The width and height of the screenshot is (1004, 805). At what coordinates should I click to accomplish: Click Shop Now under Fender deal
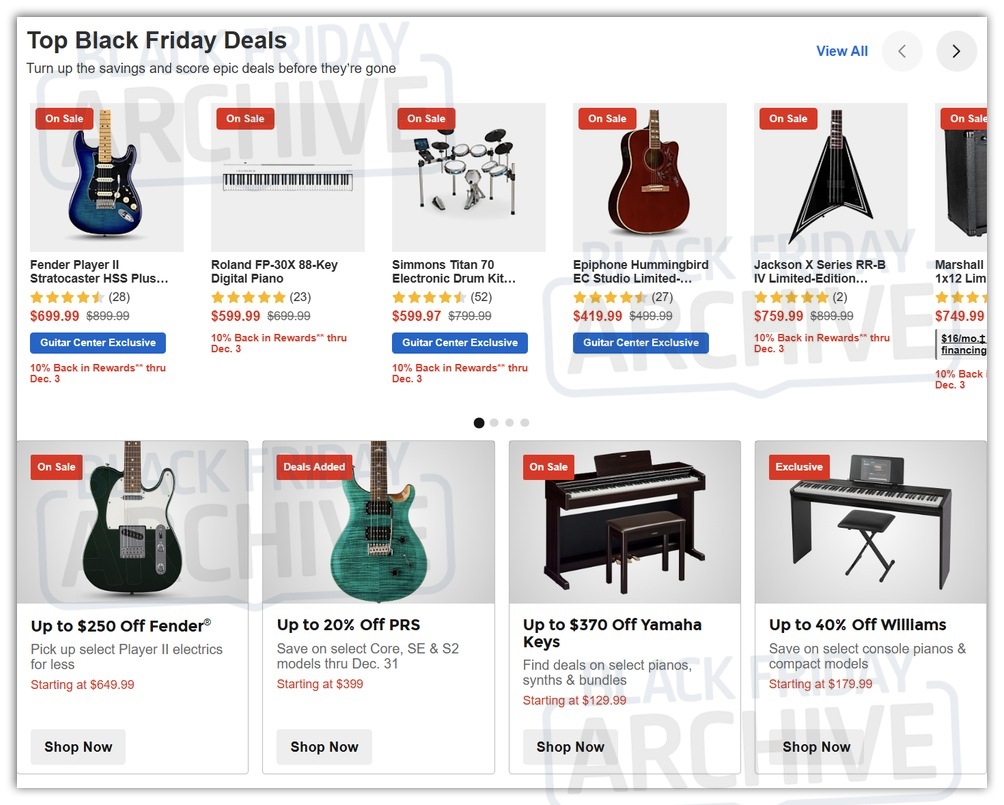click(78, 747)
